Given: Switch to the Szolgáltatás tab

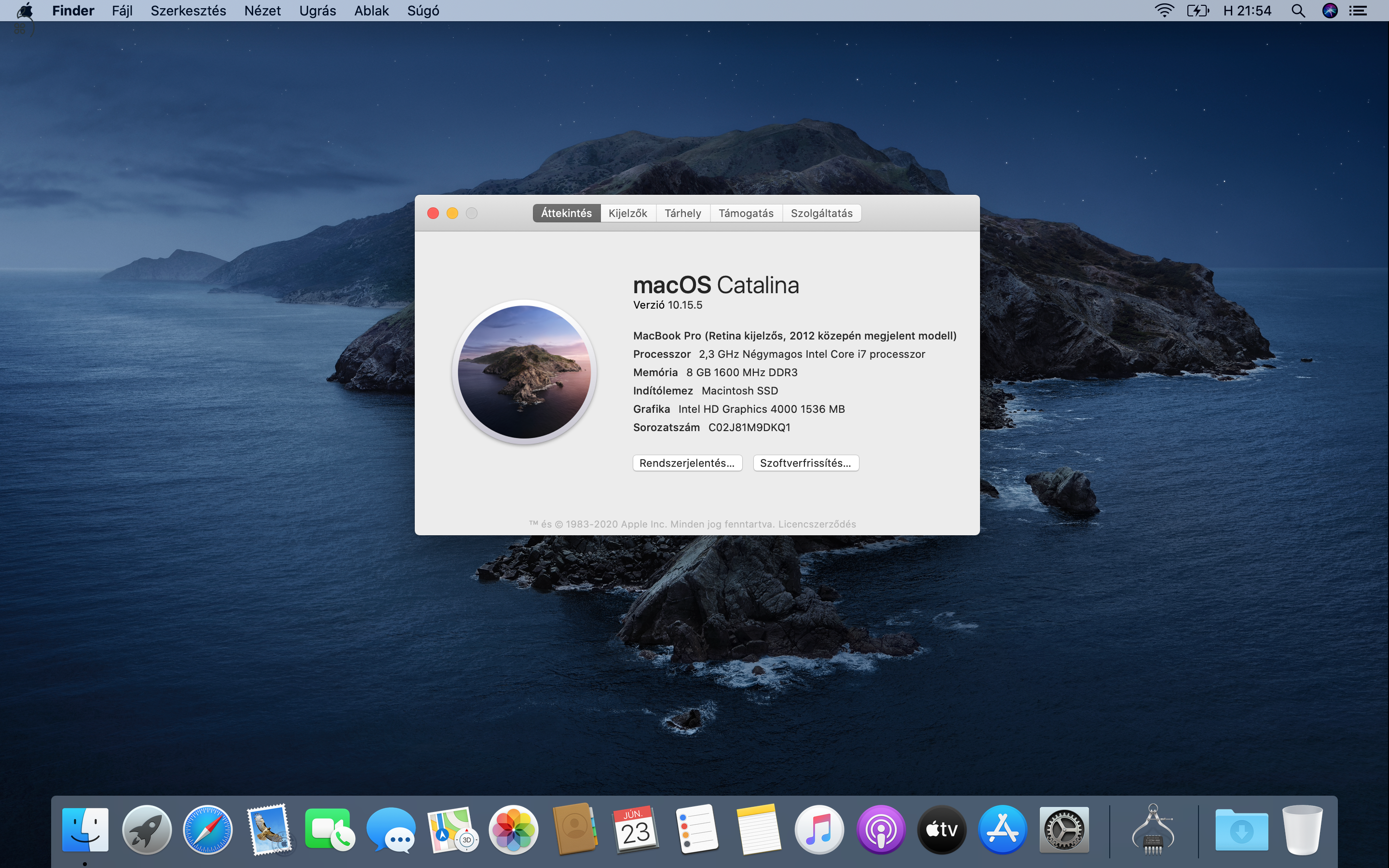Looking at the screenshot, I should pos(822,213).
